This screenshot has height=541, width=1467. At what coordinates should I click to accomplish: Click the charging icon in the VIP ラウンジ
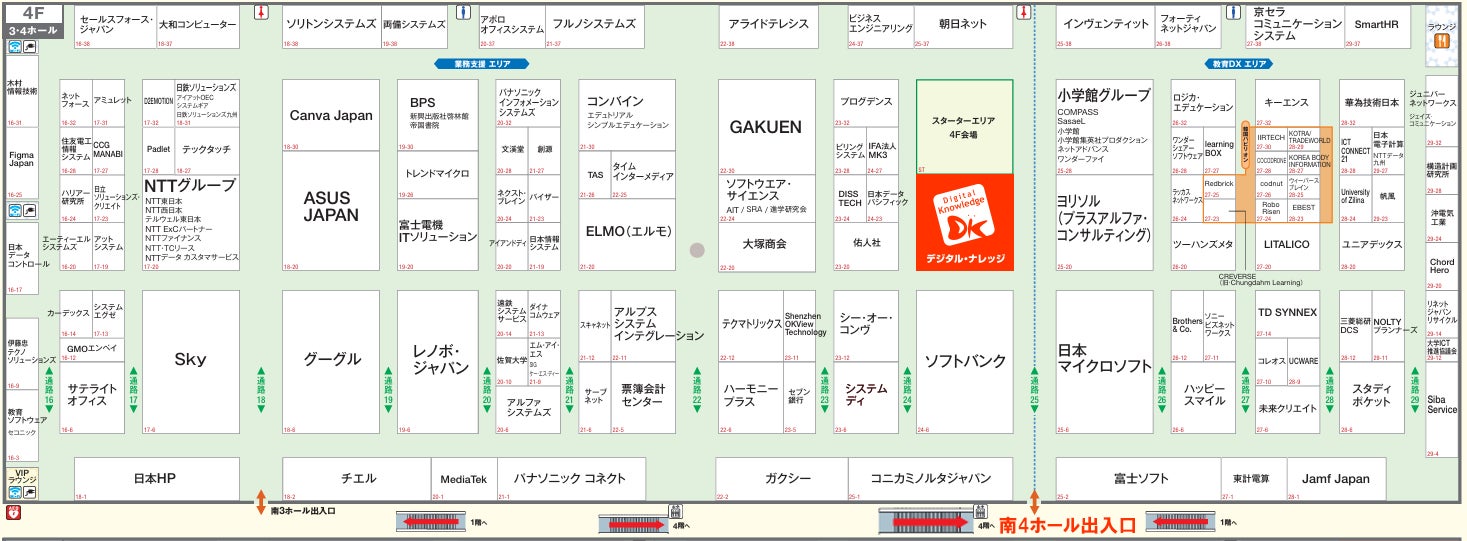30,491
